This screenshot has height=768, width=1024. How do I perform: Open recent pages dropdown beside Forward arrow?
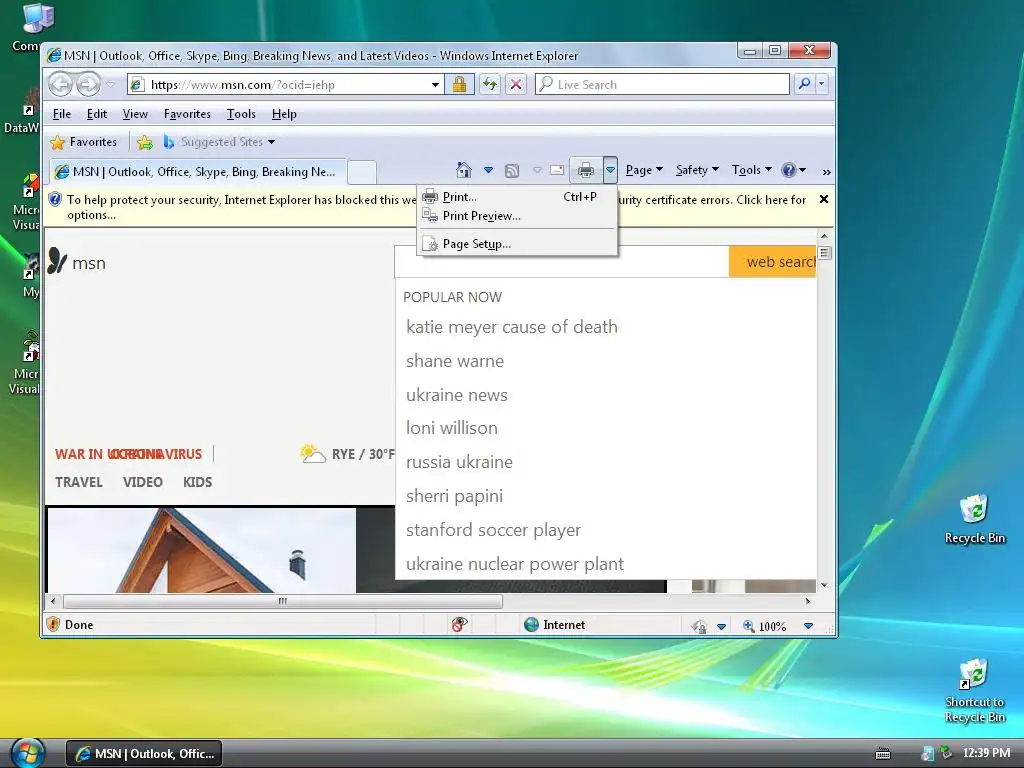pos(111,84)
